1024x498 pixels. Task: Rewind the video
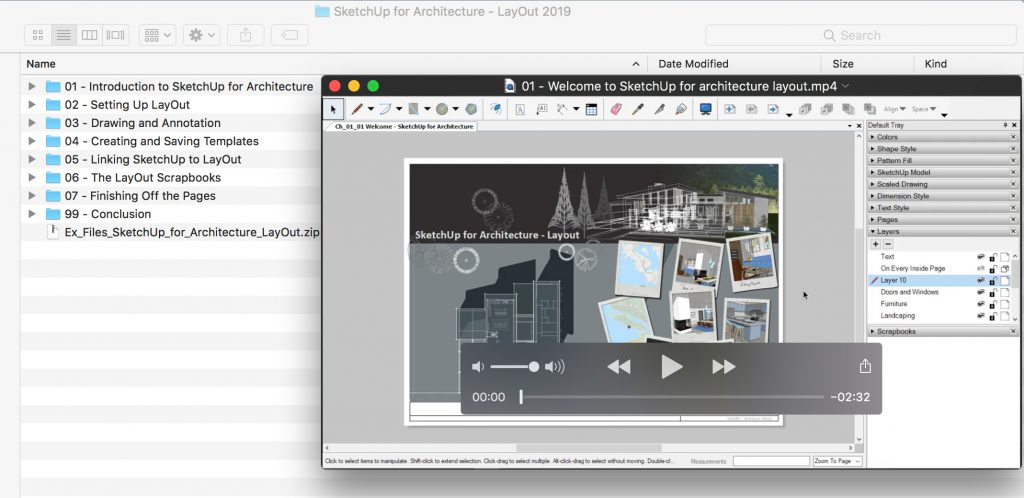618,367
